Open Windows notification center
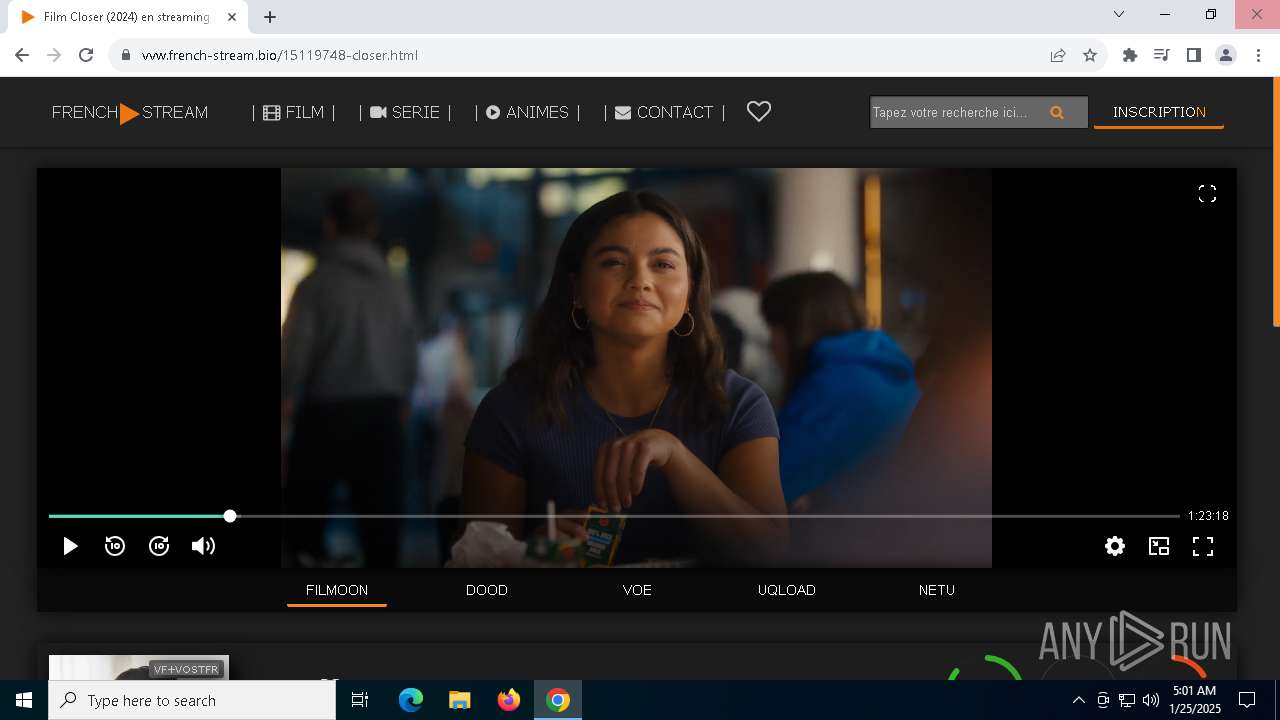This screenshot has height=720, width=1280. (x=1247, y=700)
